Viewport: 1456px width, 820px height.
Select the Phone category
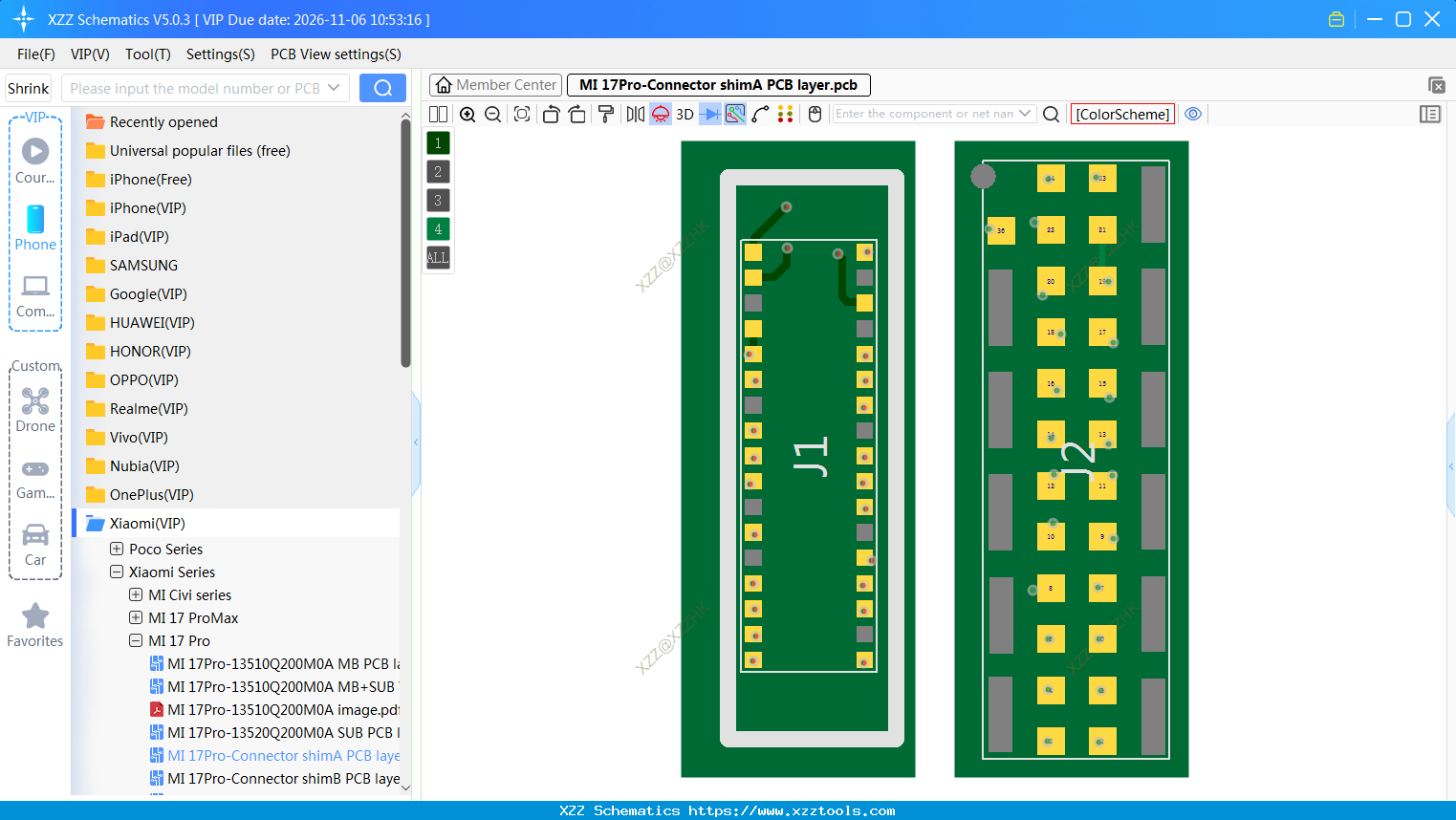click(35, 228)
